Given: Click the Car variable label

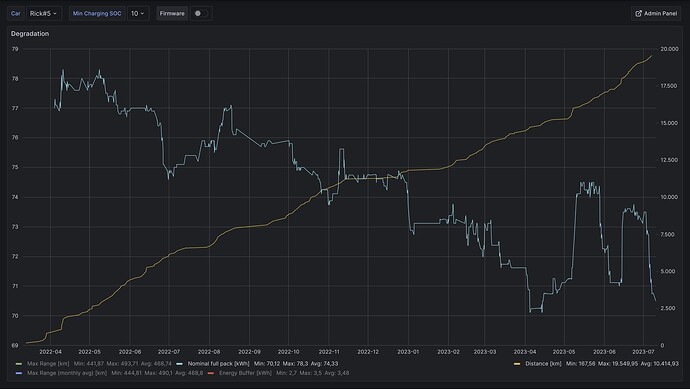Looking at the screenshot, I should click(16, 14).
